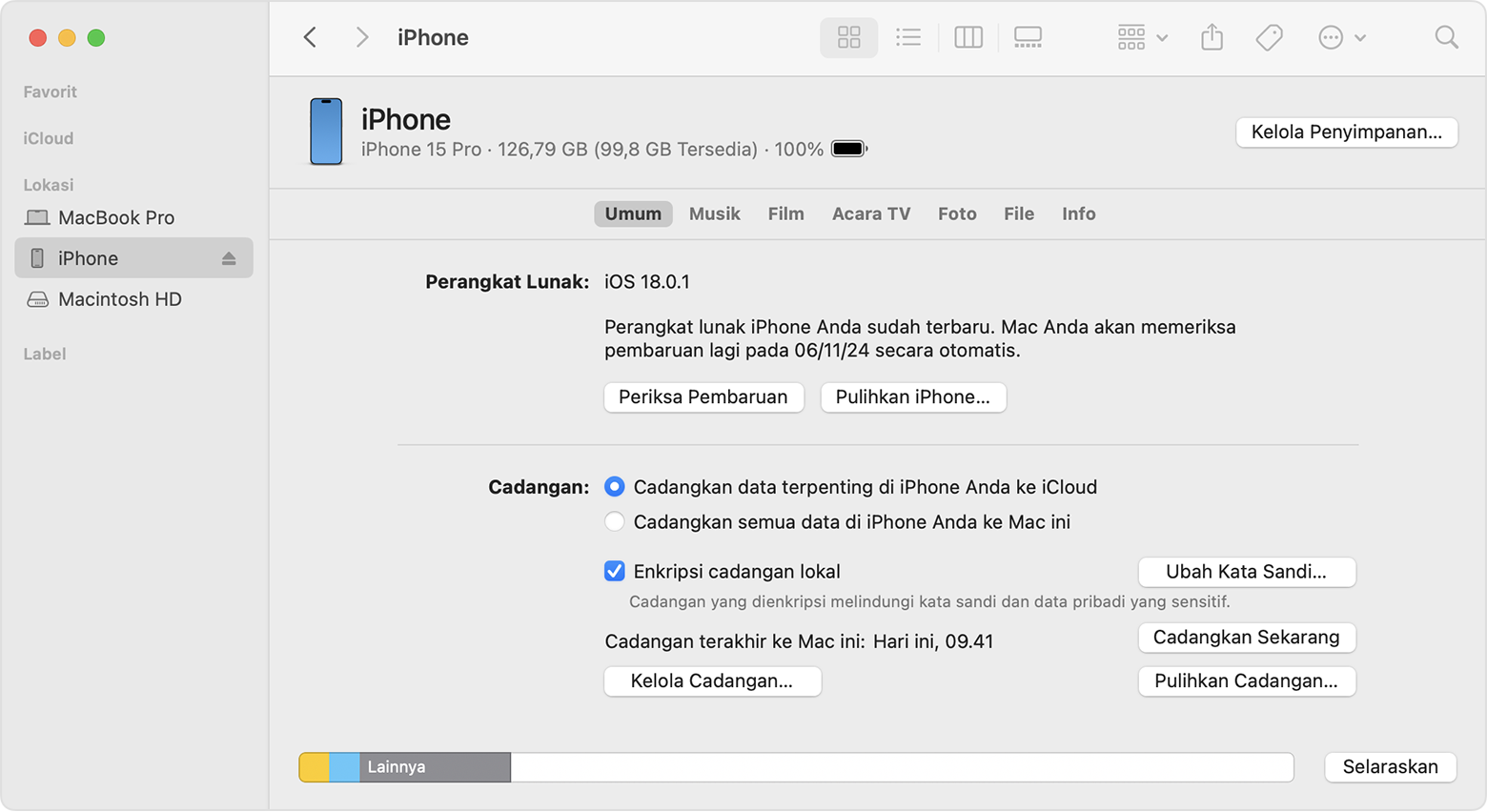Go back with the left chevron

pos(310,37)
